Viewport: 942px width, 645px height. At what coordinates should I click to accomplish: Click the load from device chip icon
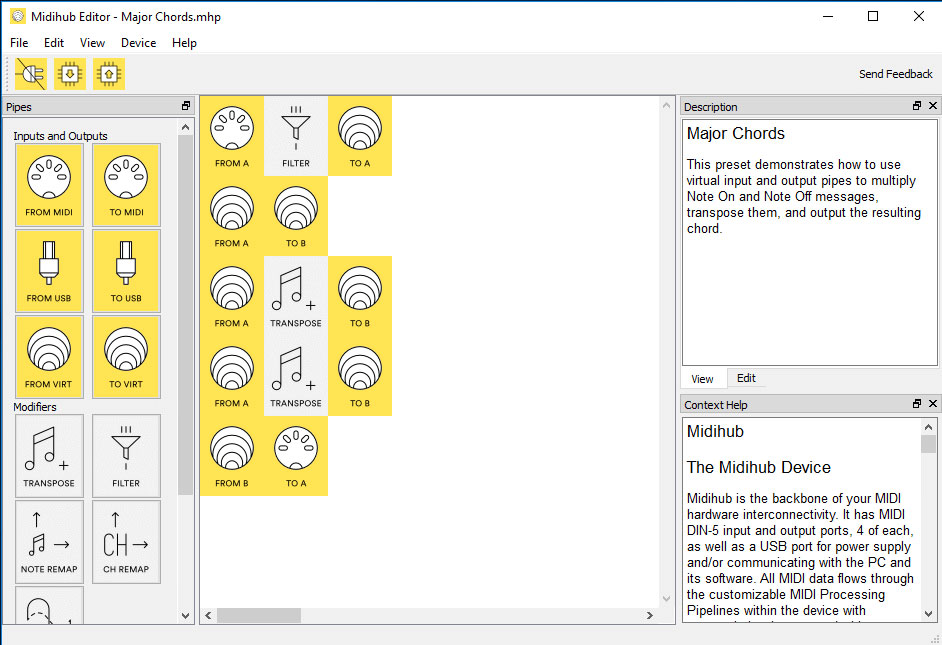pyautogui.click(x=70, y=74)
